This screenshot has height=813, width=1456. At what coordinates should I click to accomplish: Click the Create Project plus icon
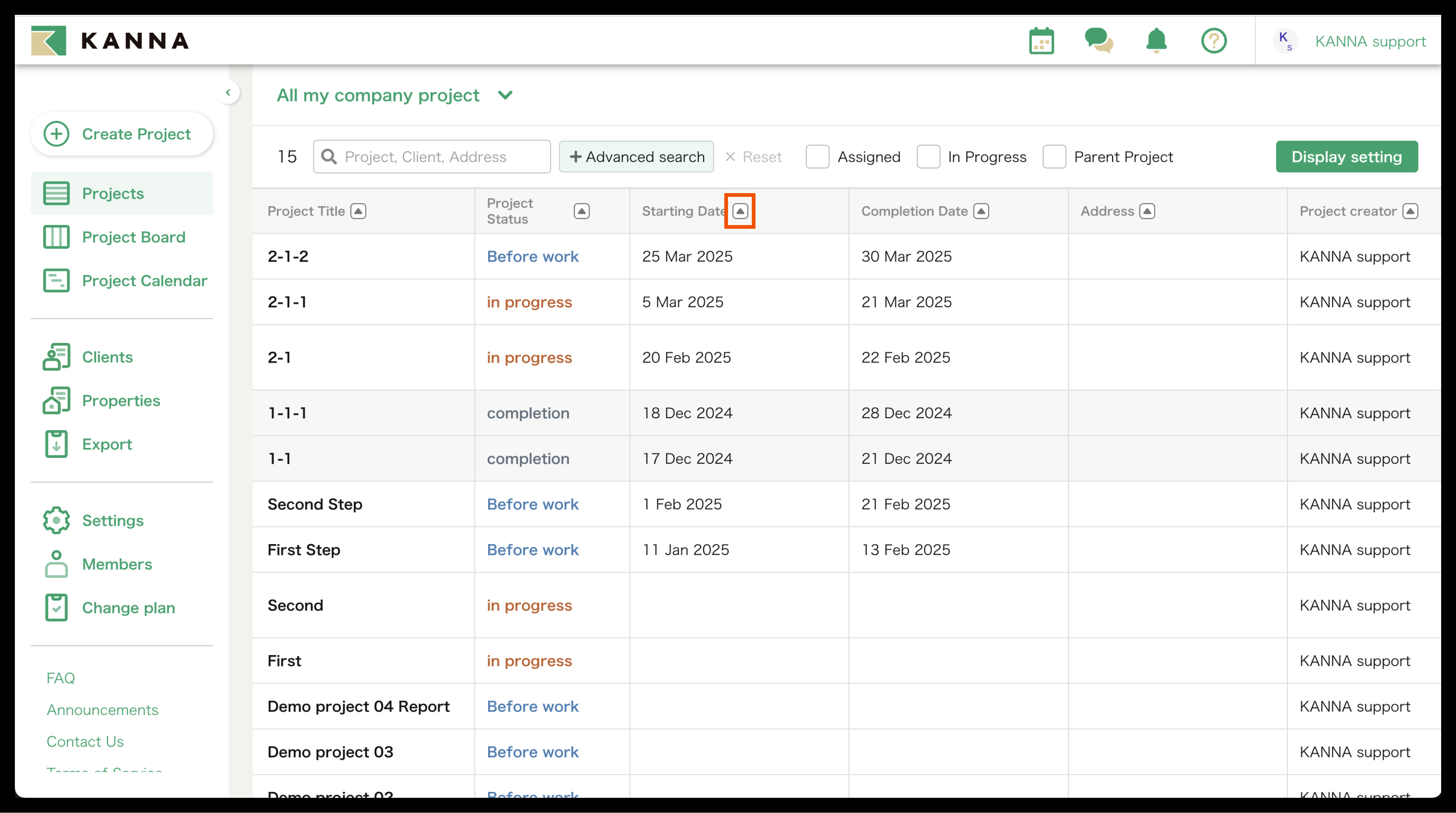point(56,134)
